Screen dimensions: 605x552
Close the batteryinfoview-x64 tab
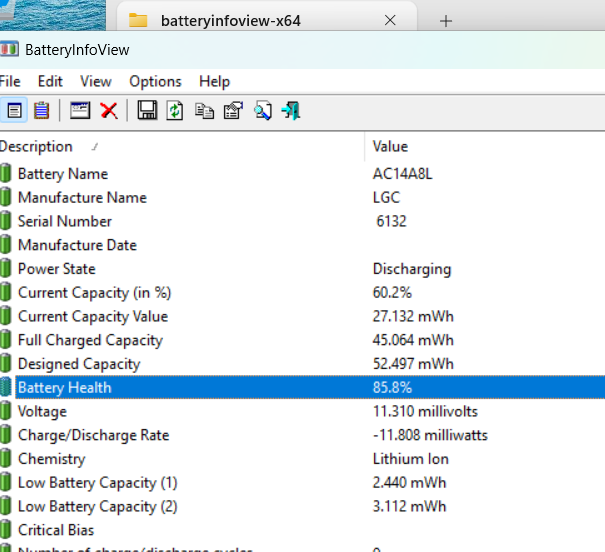click(390, 20)
